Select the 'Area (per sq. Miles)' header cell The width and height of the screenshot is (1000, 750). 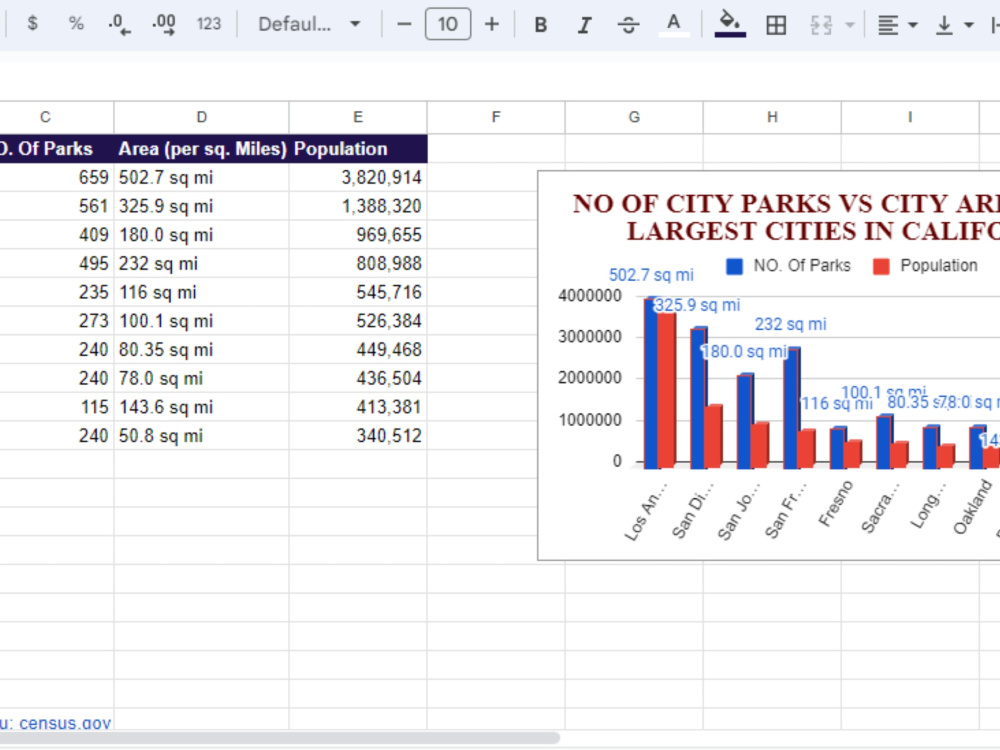click(202, 149)
